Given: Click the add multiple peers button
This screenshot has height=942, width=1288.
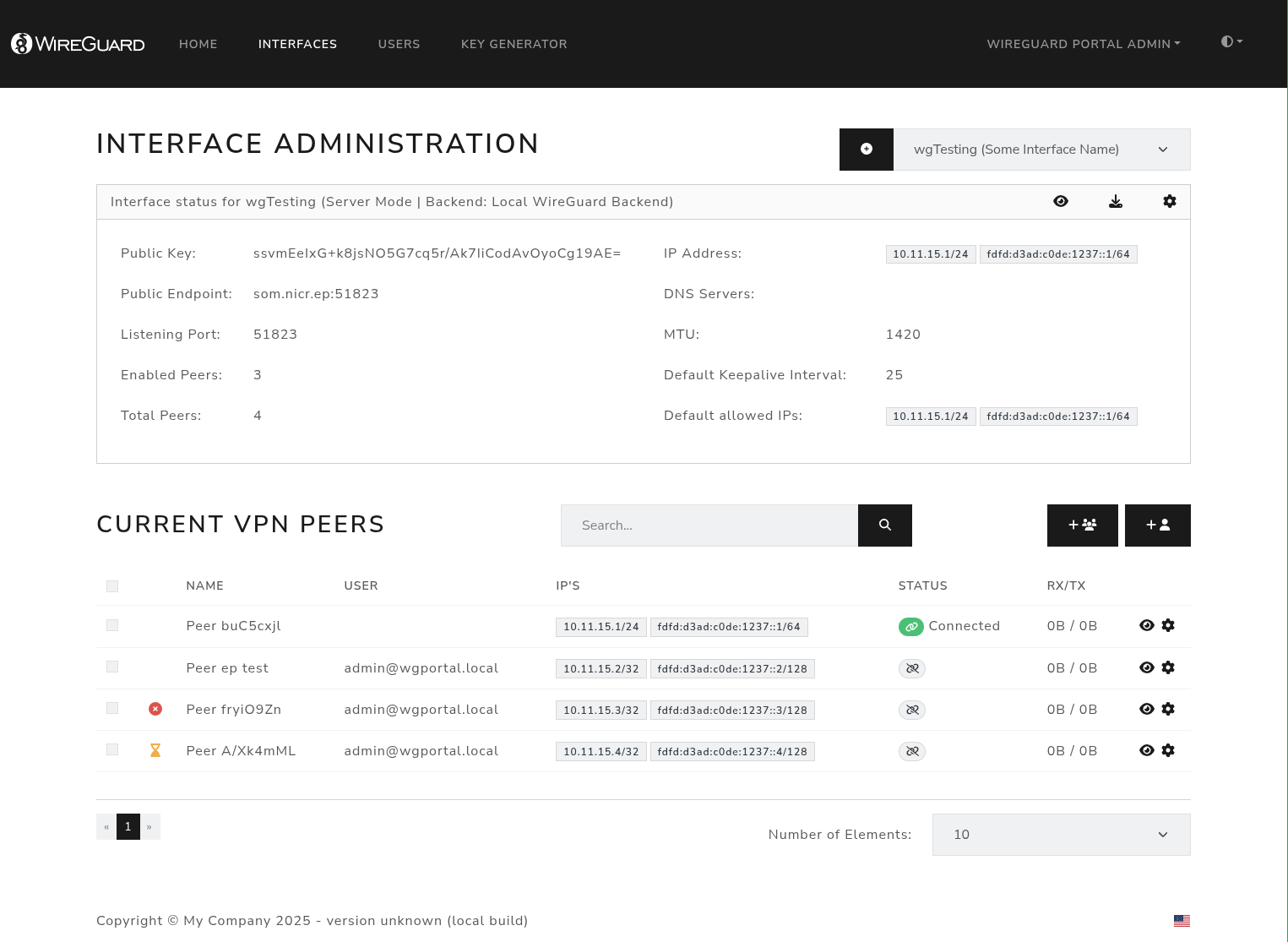Looking at the screenshot, I should tap(1082, 525).
